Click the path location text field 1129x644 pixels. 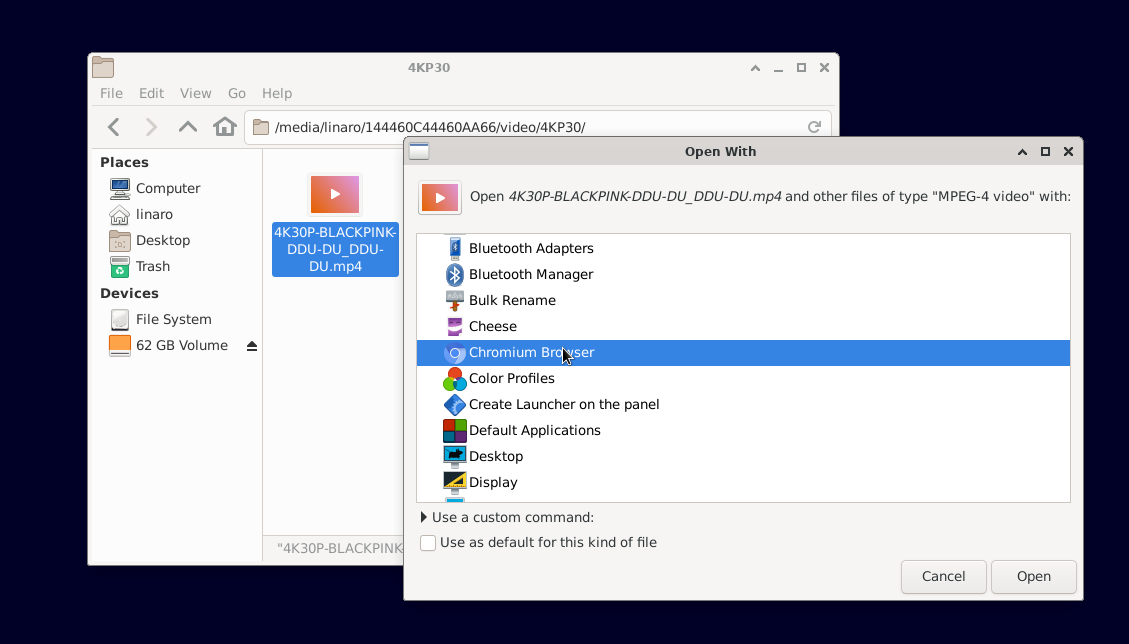coord(530,127)
